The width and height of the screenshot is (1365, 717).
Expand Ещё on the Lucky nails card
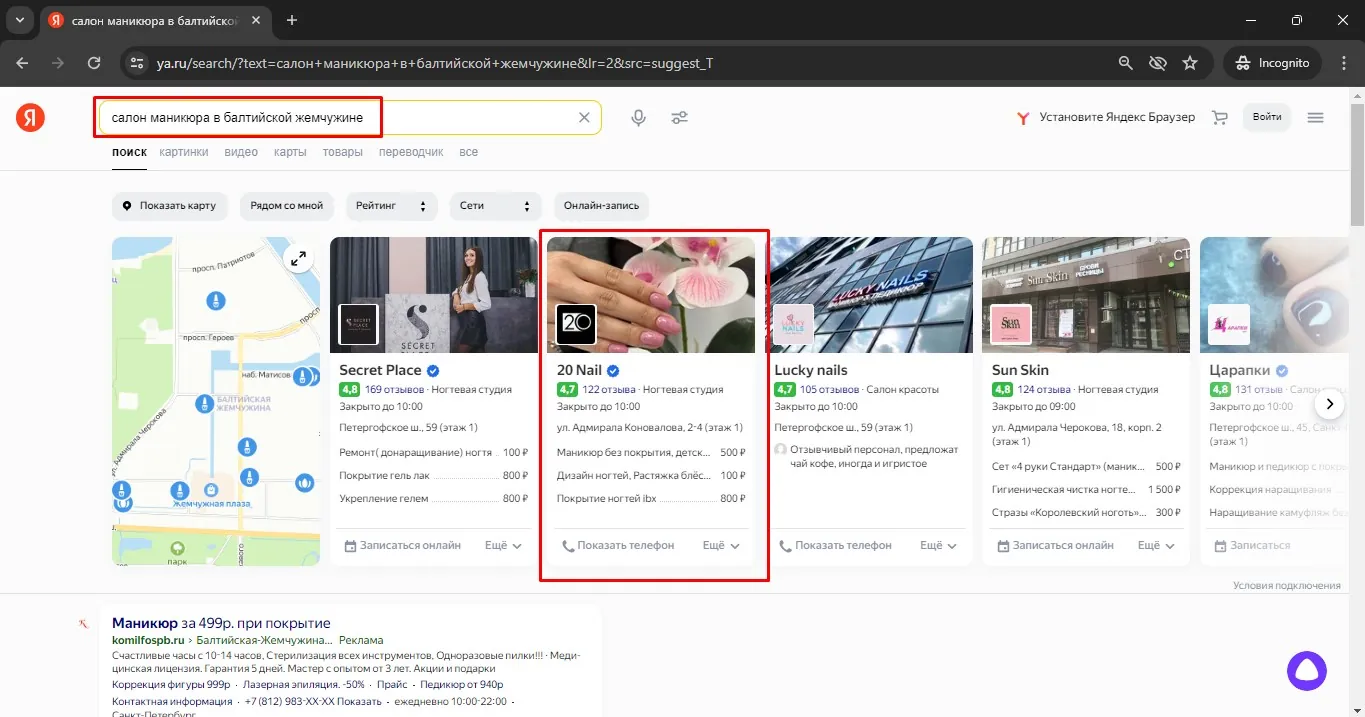coord(938,546)
